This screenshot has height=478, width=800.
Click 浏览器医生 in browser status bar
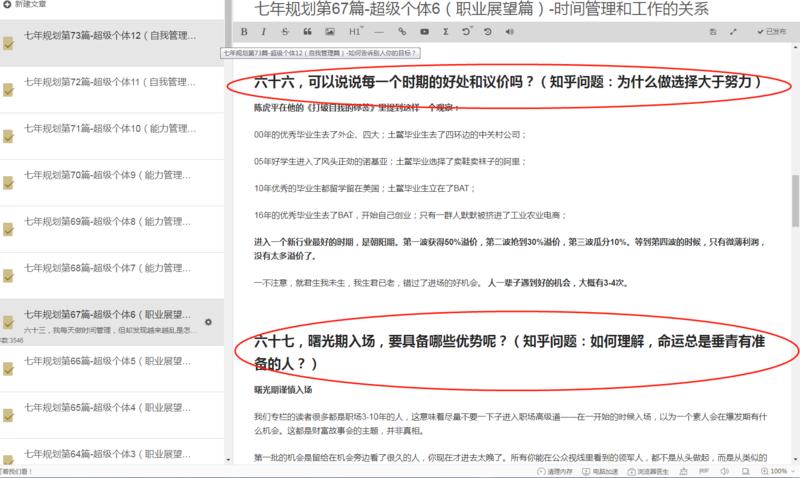(x=648, y=471)
